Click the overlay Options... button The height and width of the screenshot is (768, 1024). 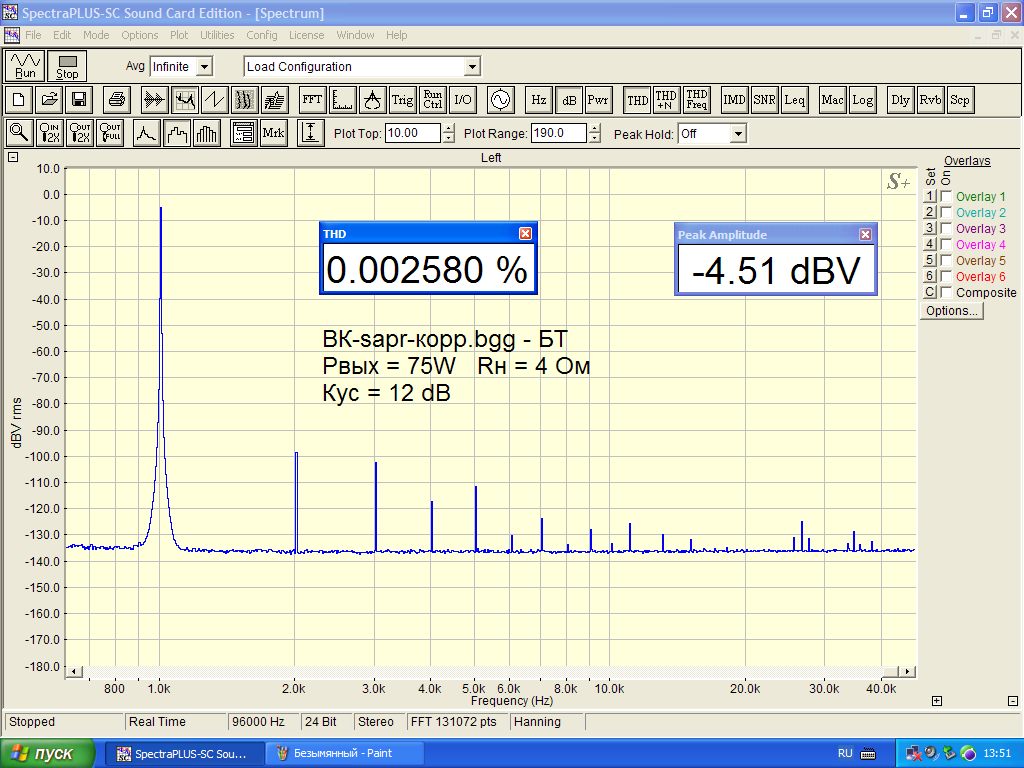tap(951, 311)
